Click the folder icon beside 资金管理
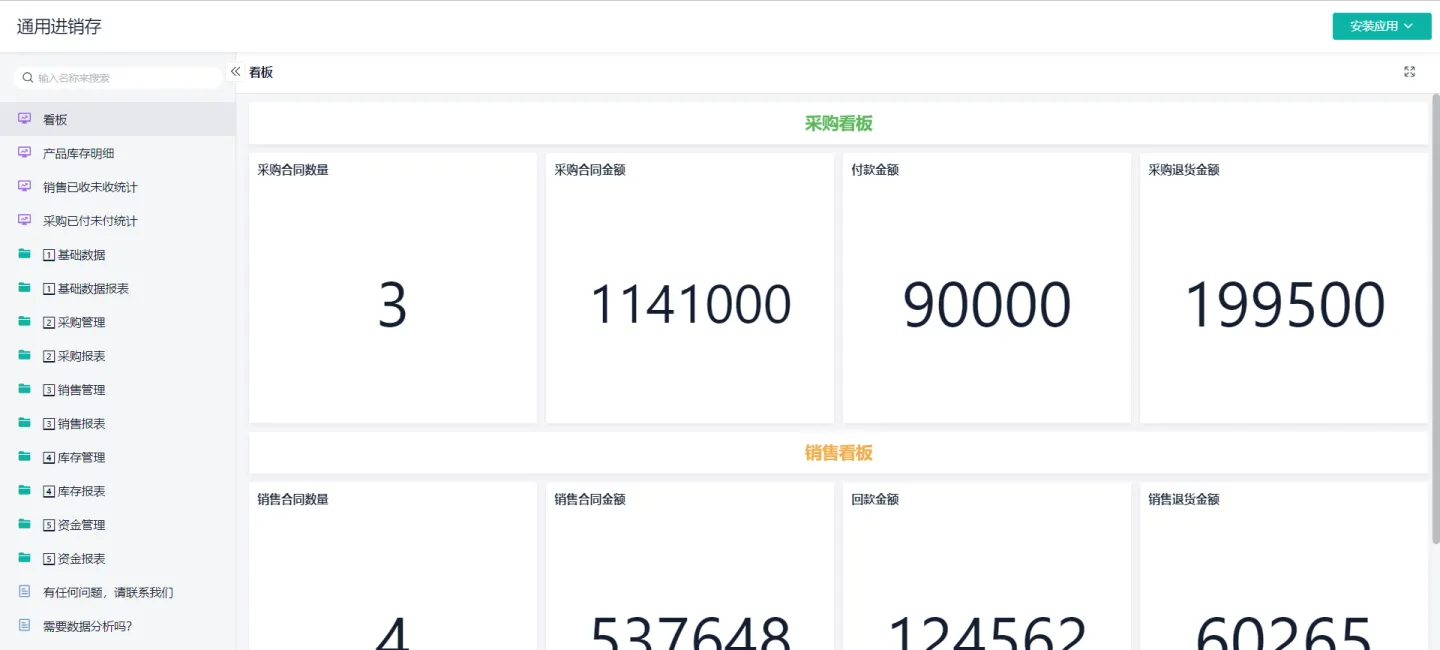Viewport: 1440px width, 650px height. coord(25,524)
